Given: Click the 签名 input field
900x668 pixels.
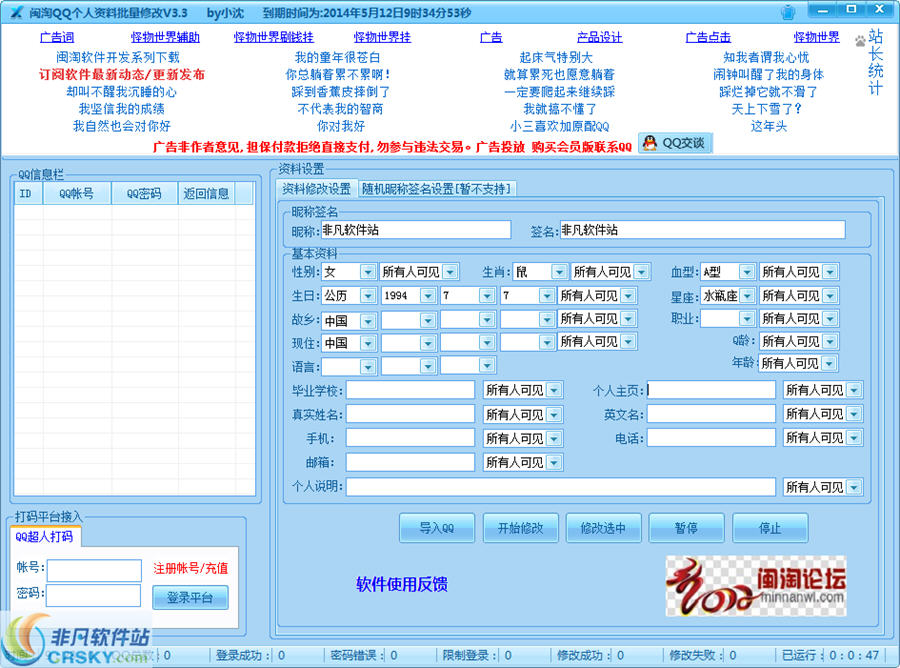Looking at the screenshot, I should (702, 230).
